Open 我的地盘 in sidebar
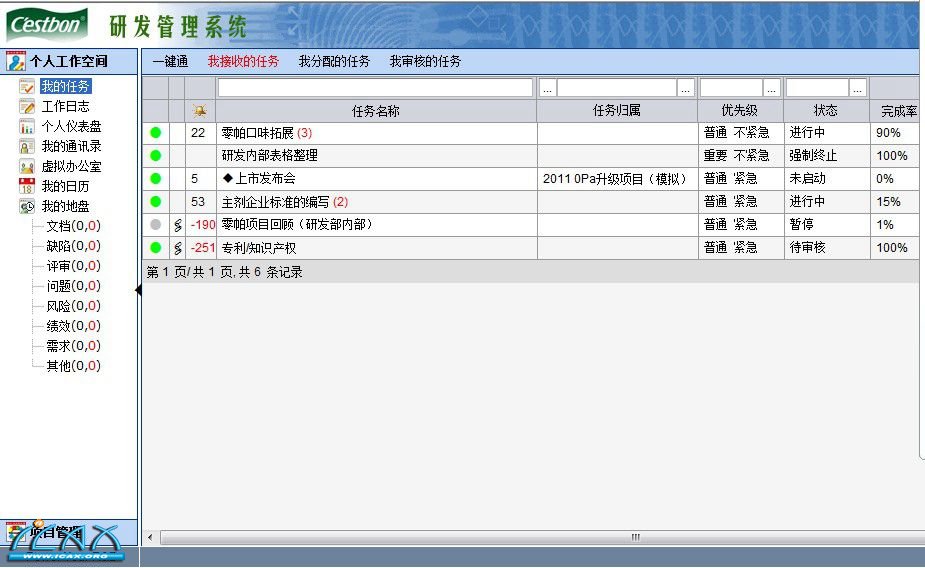This screenshot has width=925, height=568. pyautogui.click(x=65, y=206)
